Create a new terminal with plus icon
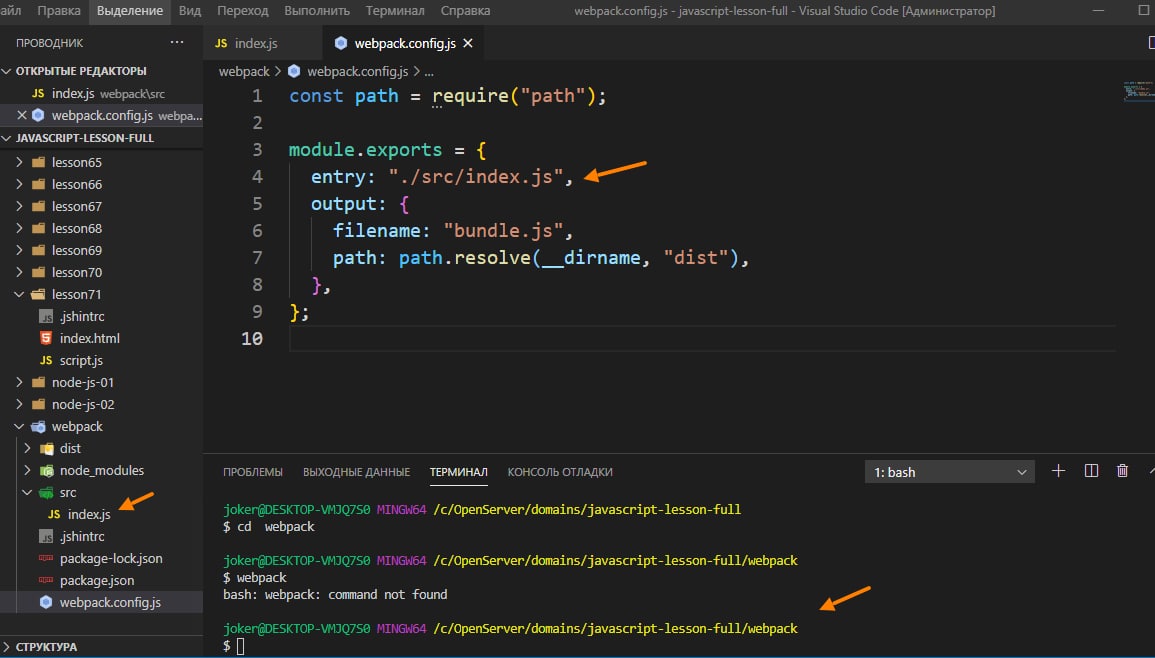This screenshot has width=1155, height=658. pyautogui.click(x=1059, y=471)
